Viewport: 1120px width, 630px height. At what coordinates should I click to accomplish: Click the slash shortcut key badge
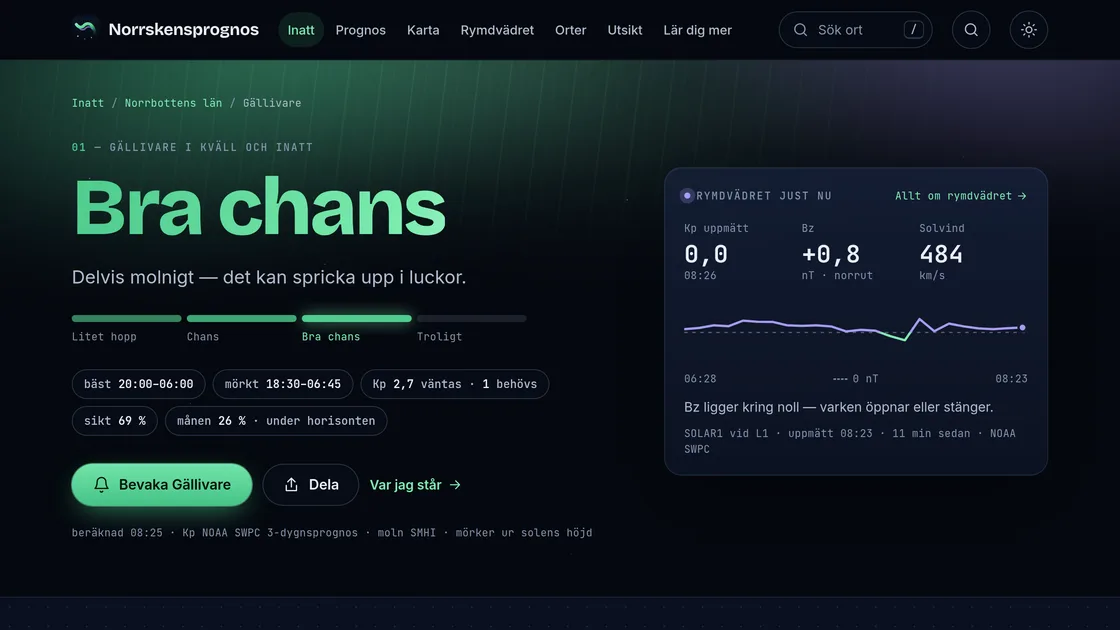pos(913,29)
